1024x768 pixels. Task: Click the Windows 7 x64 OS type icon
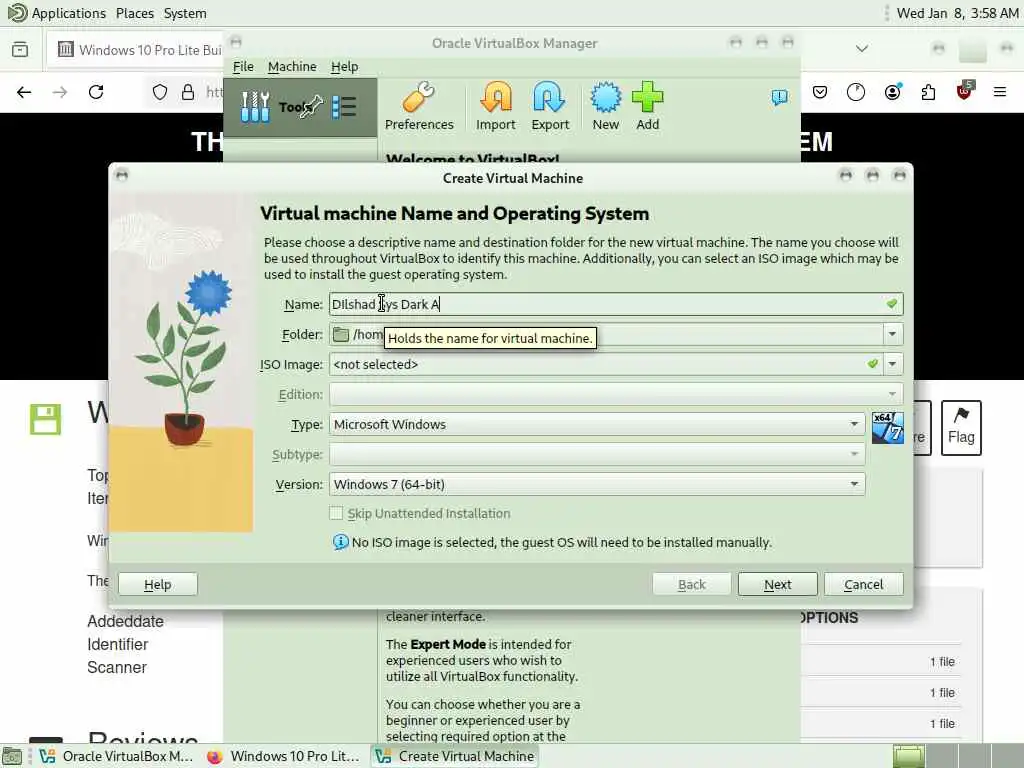pyautogui.click(x=888, y=427)
